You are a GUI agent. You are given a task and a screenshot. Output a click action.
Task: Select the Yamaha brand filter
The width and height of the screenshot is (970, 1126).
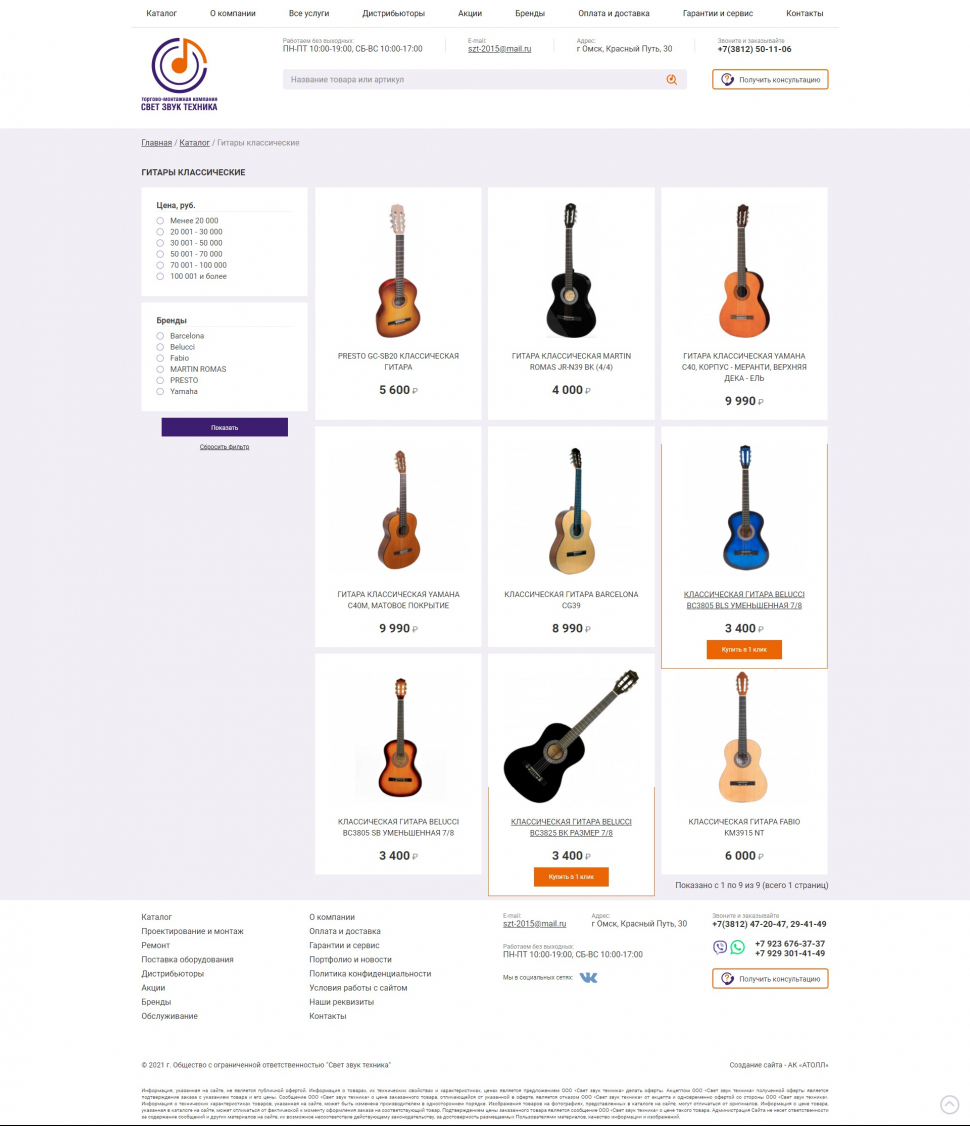160,391
